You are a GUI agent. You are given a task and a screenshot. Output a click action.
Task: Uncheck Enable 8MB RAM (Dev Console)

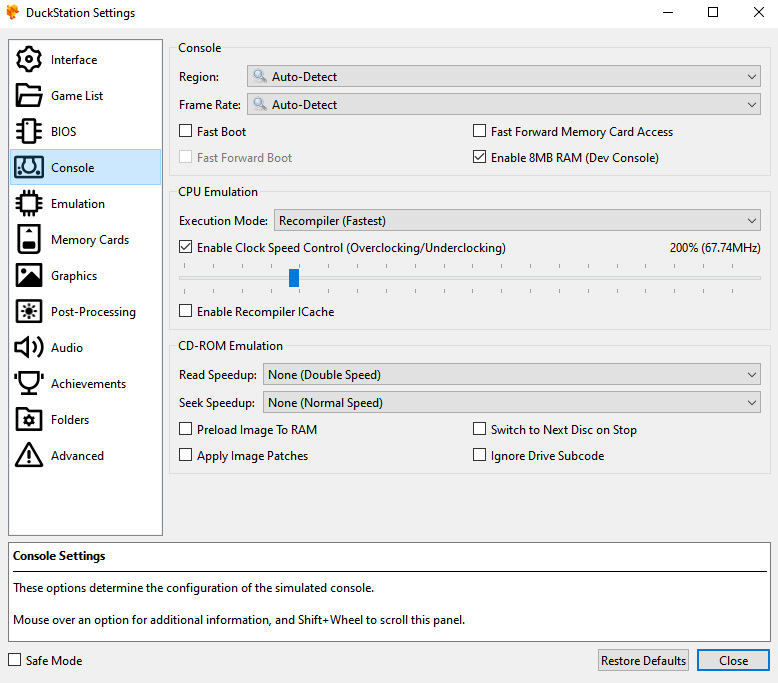click(479, 157)
